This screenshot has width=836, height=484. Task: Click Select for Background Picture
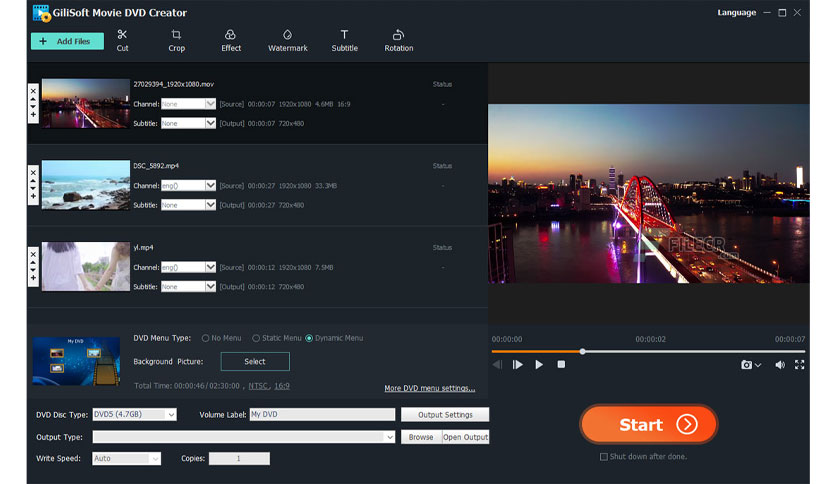click(x=255, y=361)
